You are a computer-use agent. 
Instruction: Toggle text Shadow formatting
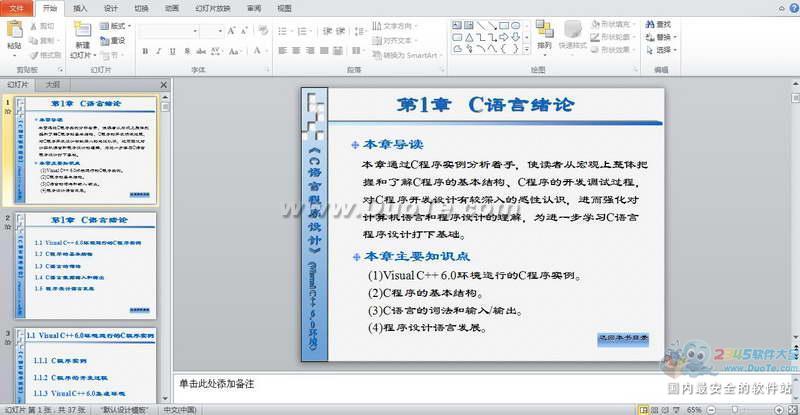tap(187, 51)
